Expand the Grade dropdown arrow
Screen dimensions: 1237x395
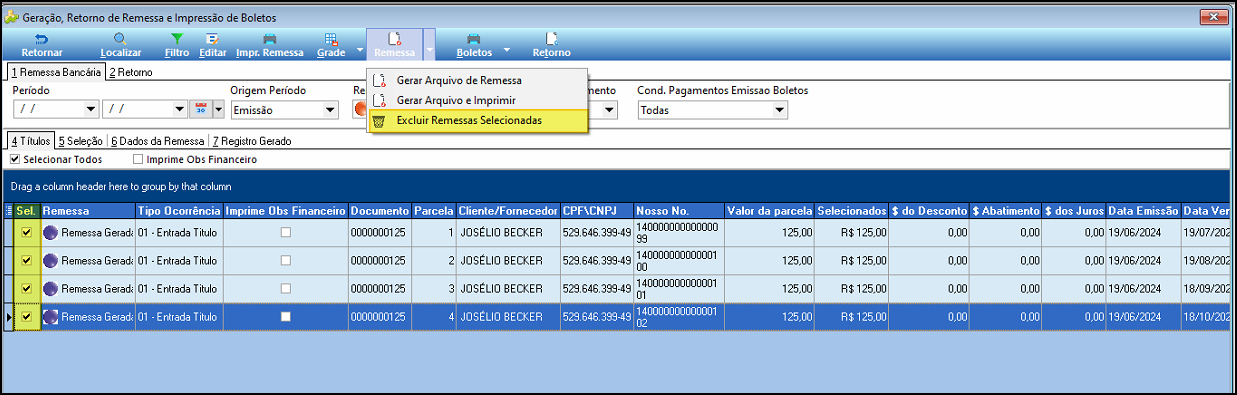point(360,49)
